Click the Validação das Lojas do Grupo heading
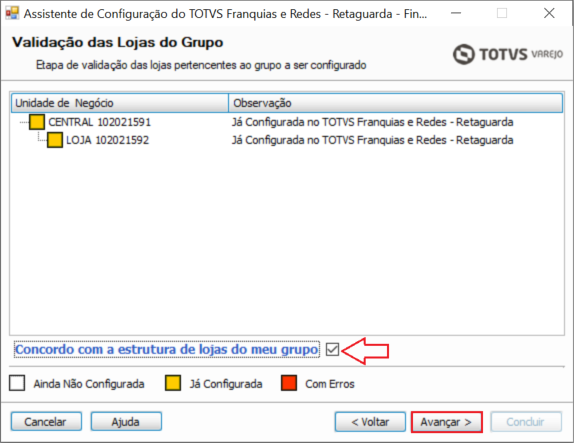The height and width of the screenshot is (443, 574). coord(118,42)
